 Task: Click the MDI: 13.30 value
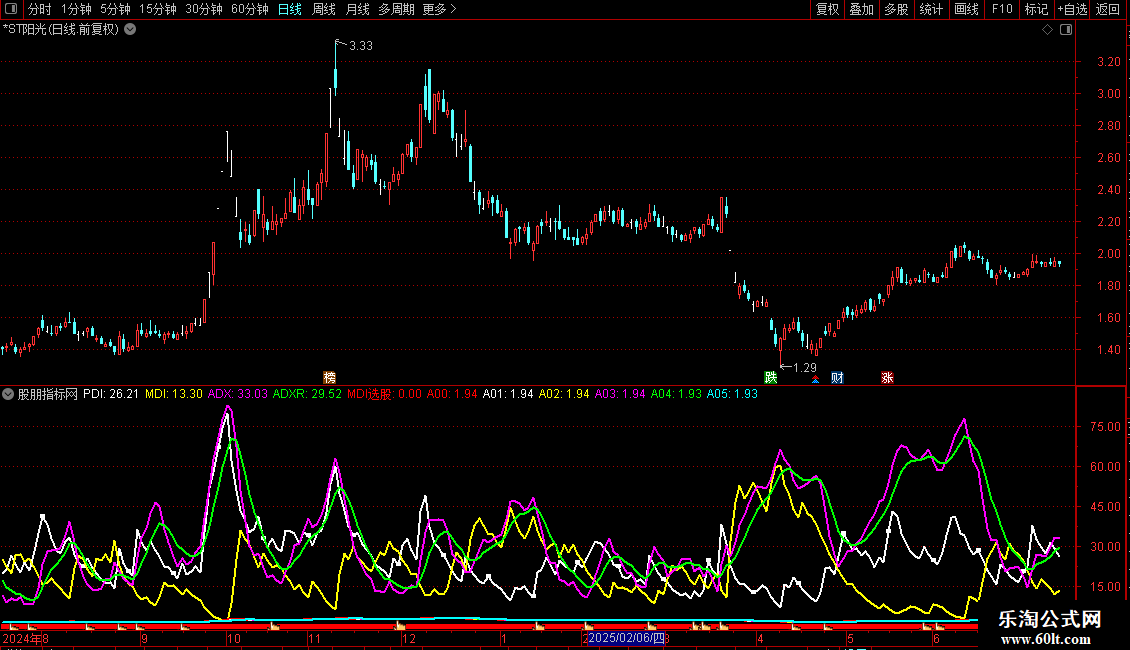pyautogui.click(x=174, y=394)
